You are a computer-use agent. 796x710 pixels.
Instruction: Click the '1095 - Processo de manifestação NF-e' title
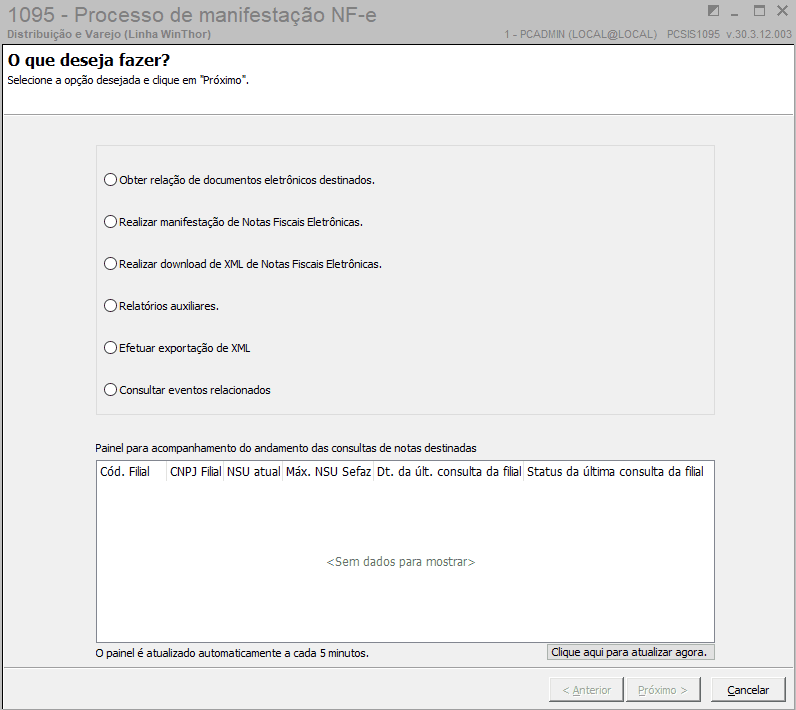tap(192, 15)
